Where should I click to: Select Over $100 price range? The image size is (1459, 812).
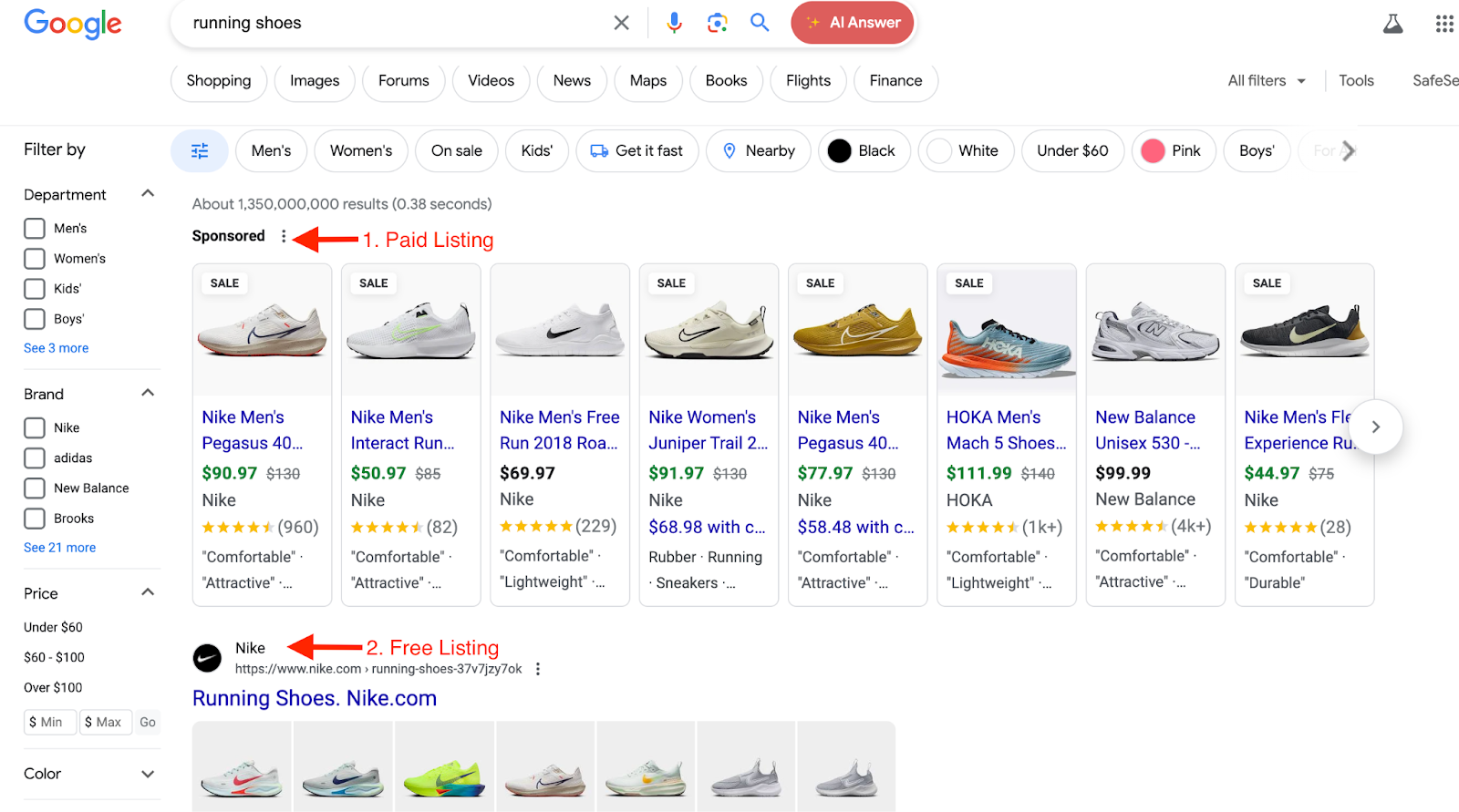coord(53,687)
